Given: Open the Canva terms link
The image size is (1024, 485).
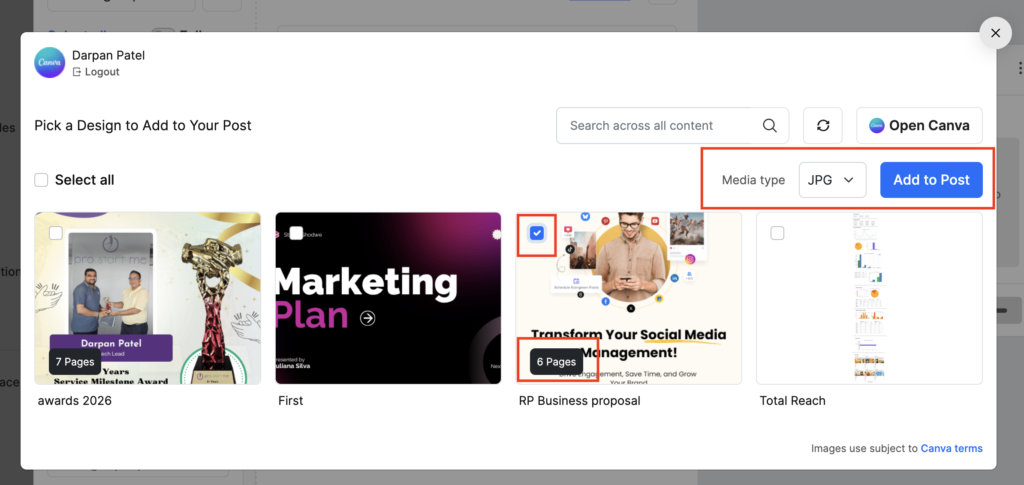Looking at the screenshot, I should (952, 448).
